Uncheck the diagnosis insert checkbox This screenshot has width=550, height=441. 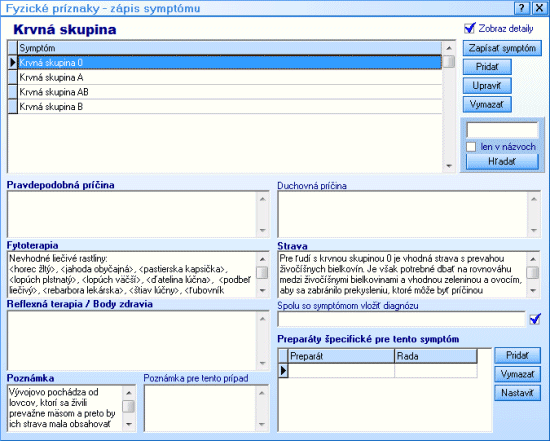(x=535, y=319)
